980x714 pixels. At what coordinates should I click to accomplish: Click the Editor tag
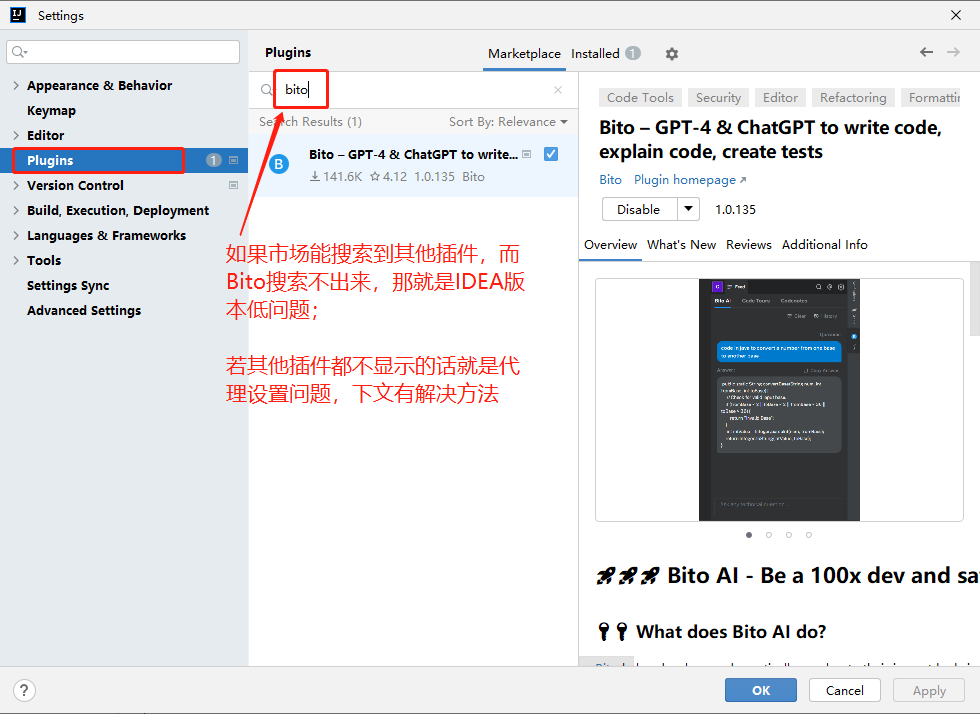point(780,98)
